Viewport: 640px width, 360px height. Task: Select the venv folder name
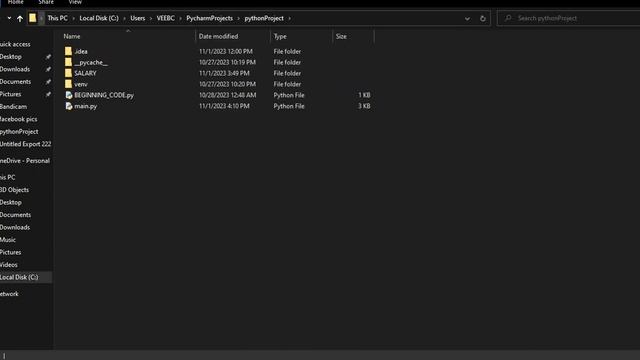[x=81, y=84]
